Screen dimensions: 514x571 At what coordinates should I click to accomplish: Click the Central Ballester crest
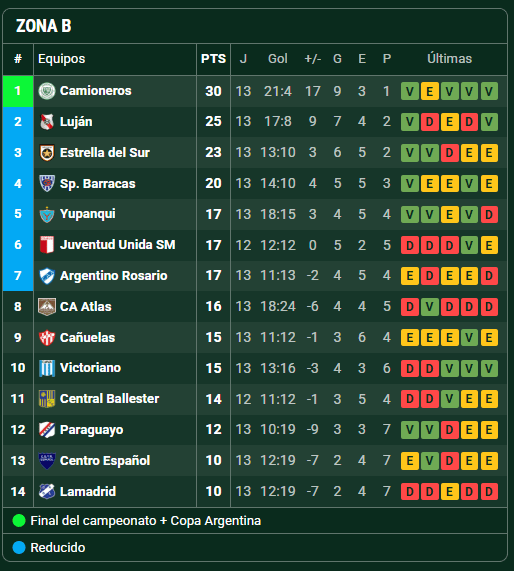click(47, 399)
